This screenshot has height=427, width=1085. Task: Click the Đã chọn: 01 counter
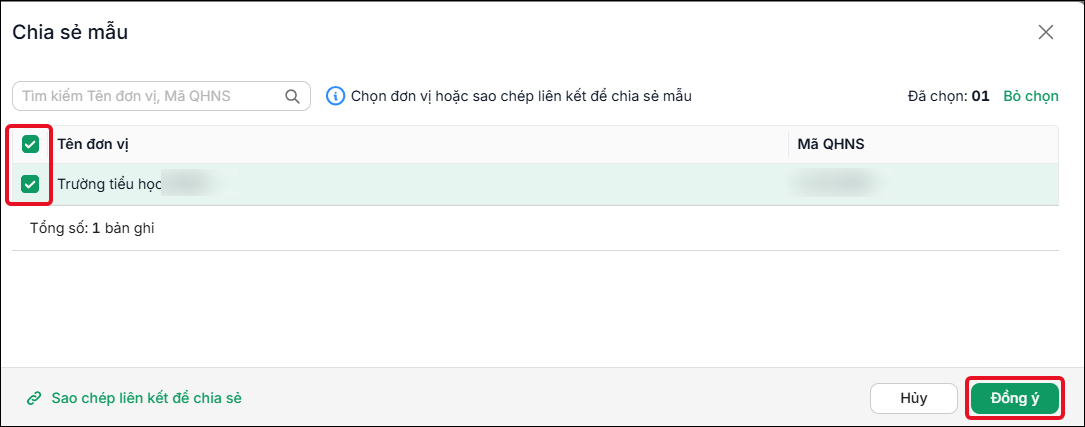tap(949, 96)
